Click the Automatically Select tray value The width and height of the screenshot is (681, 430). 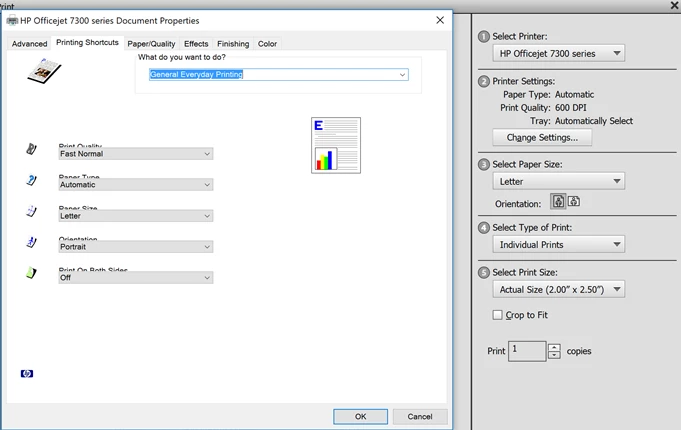pos(594,121)
